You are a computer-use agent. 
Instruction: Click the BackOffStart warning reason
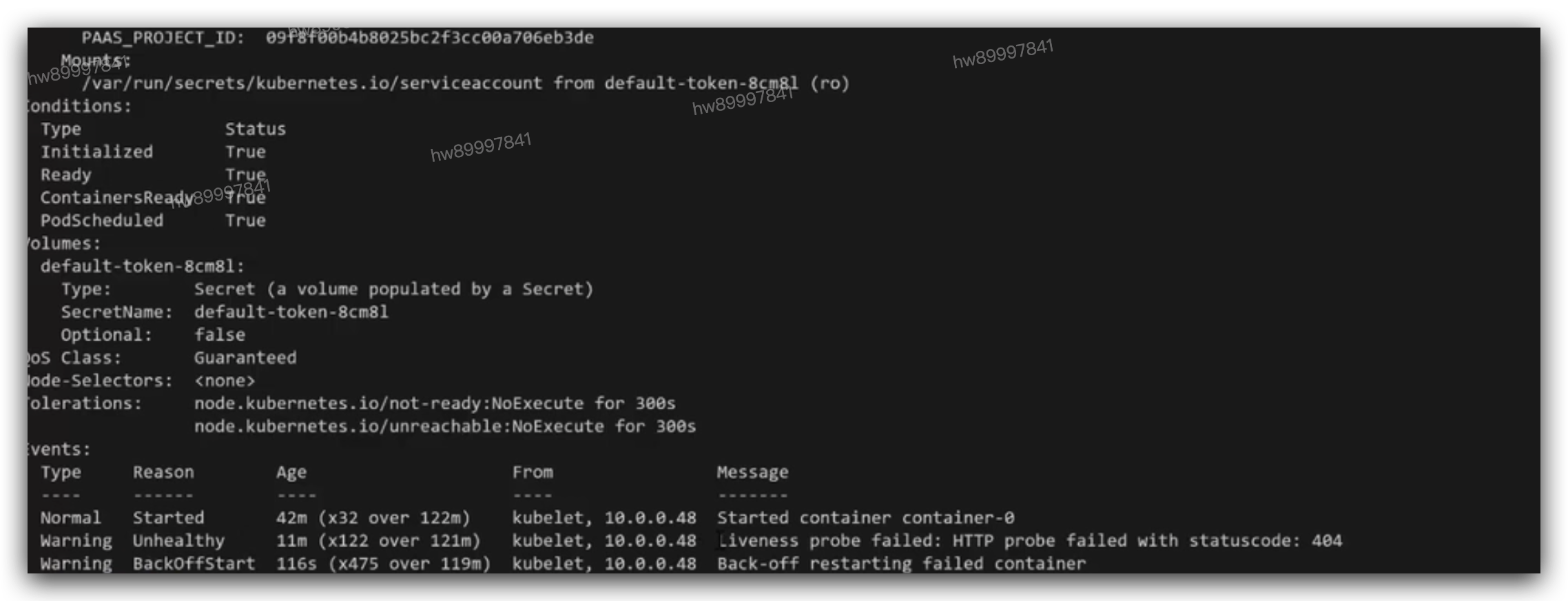point(194,564)
